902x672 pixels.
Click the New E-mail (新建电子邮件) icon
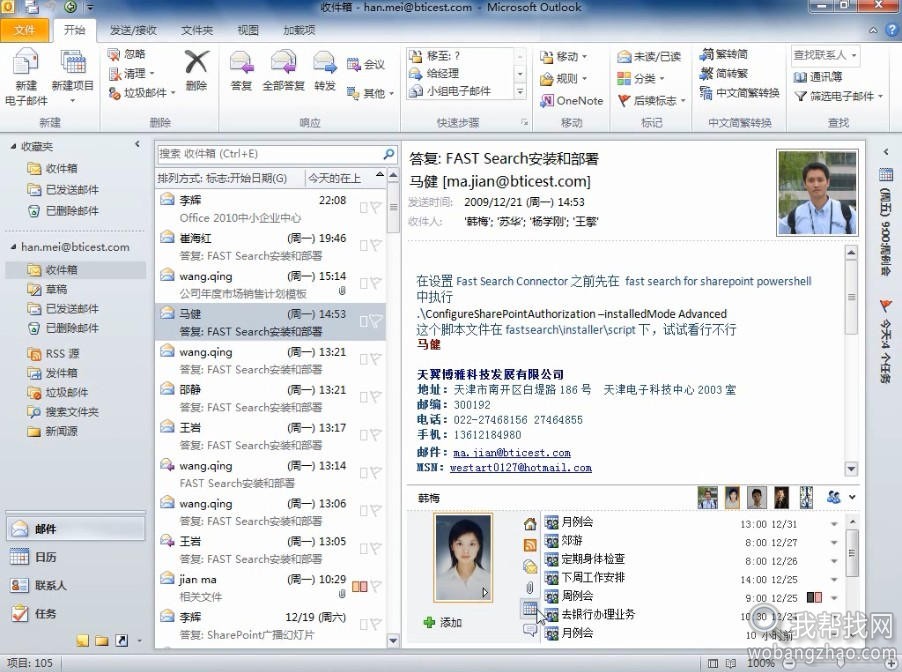click(x=26, y=62)
